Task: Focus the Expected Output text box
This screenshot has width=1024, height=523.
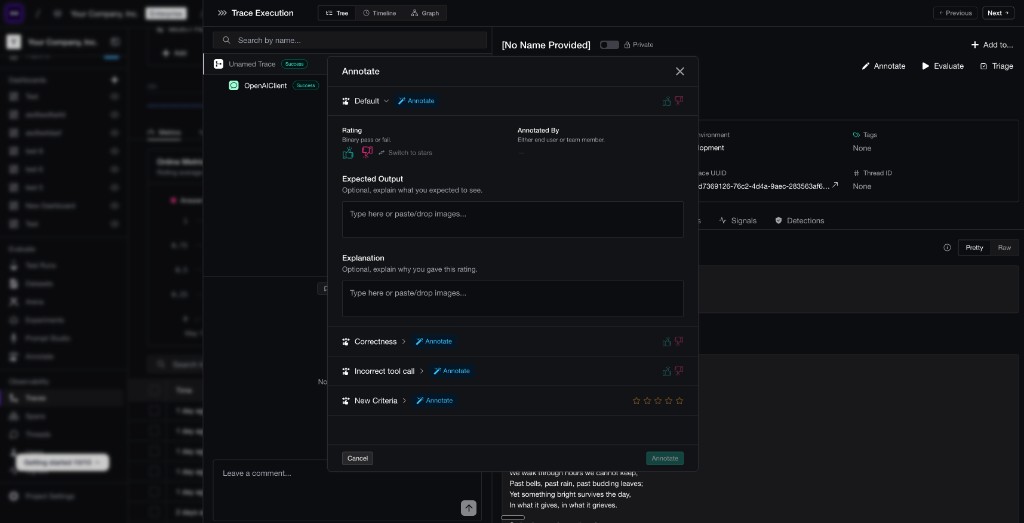Action: (x=513, y=219)
